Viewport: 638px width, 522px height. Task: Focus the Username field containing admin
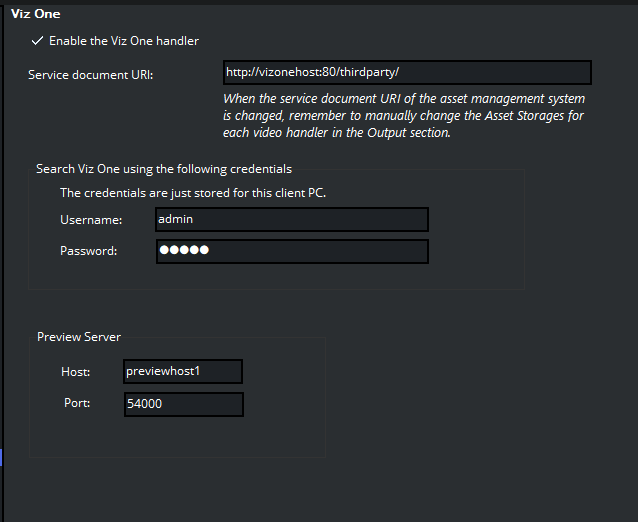tap(291, 220)
